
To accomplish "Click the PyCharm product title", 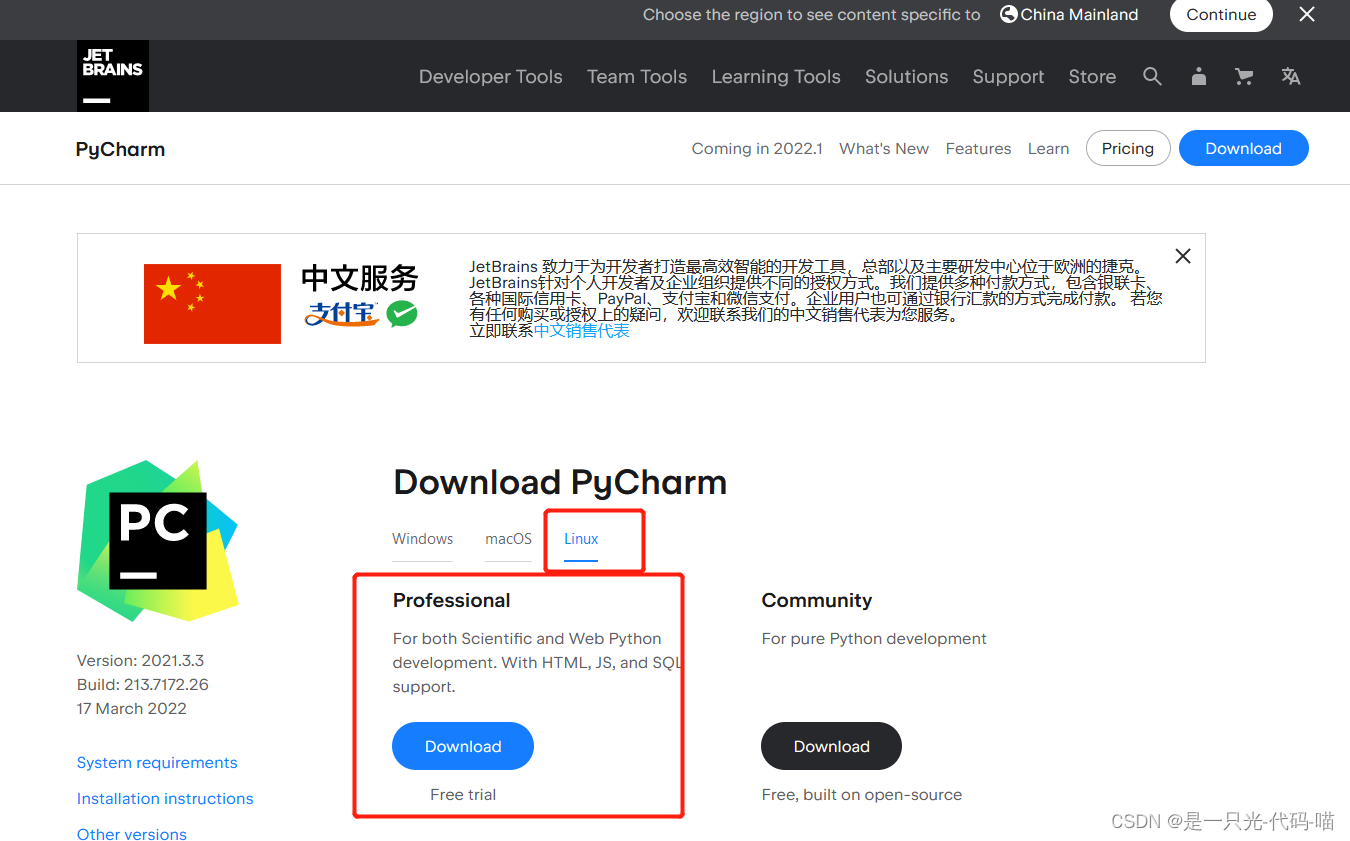I will [x=120, y=149].
